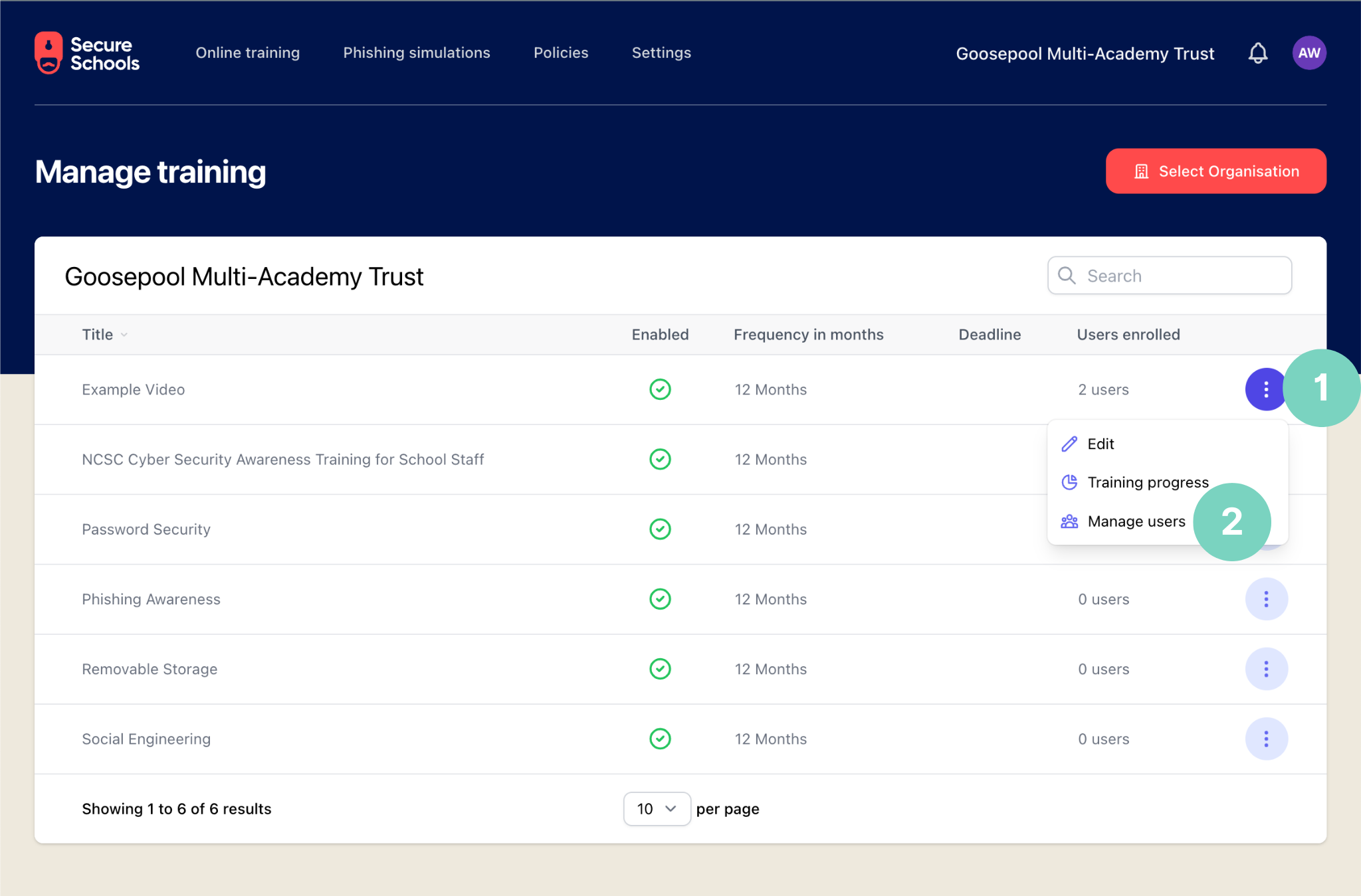This screenshot has width=1361, height=896.
Task: Click enabled checkmark for NCSC Cyber Security
Action: (660, 459)
